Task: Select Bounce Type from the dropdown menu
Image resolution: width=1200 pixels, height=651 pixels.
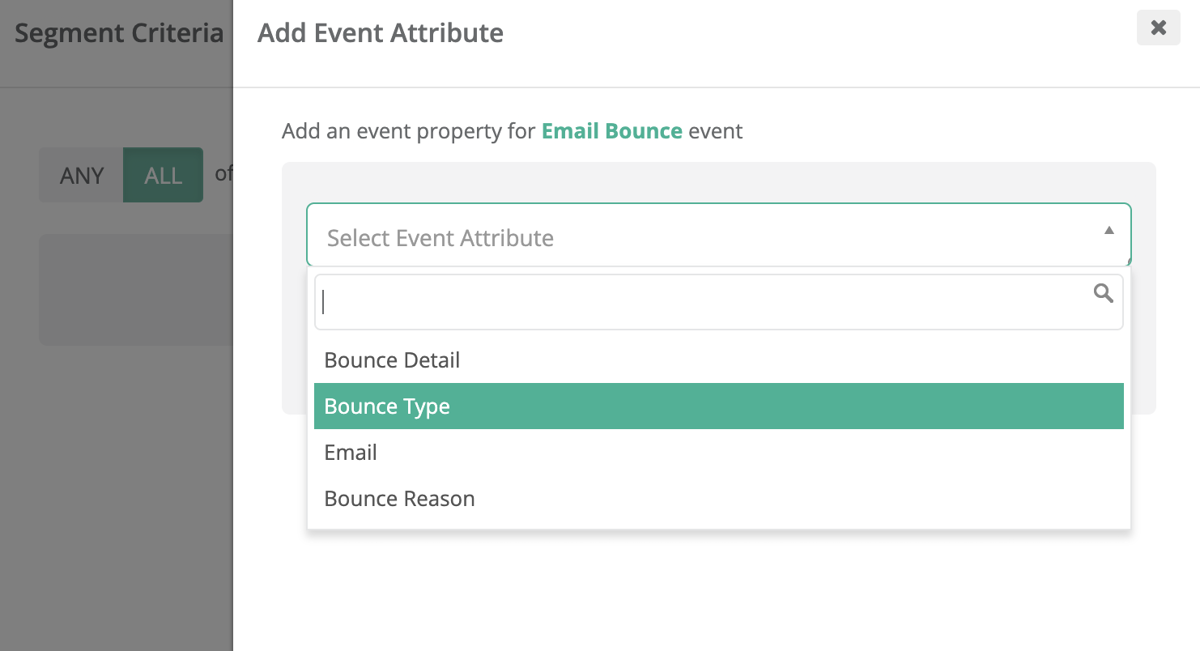Action: coord(387,406)
